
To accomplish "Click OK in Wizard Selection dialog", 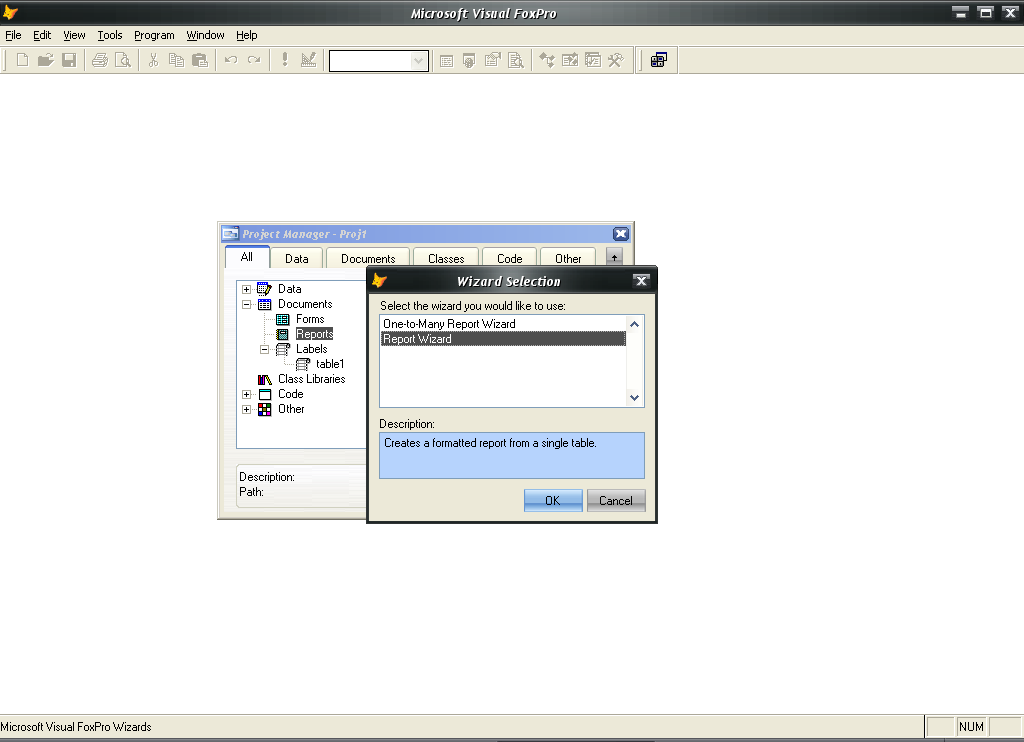I will click(x=552, y=500).
